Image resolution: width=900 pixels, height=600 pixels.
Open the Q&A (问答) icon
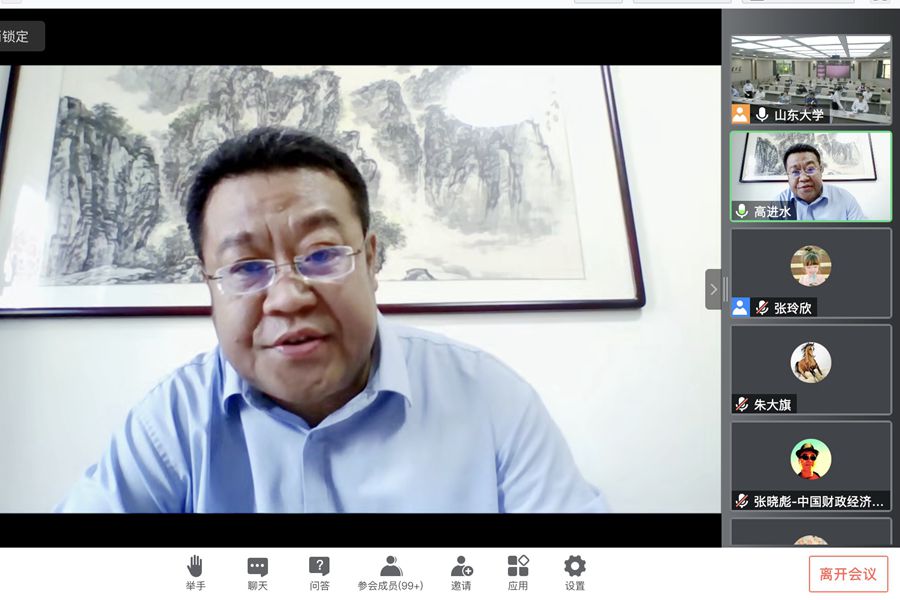(319, 567)
